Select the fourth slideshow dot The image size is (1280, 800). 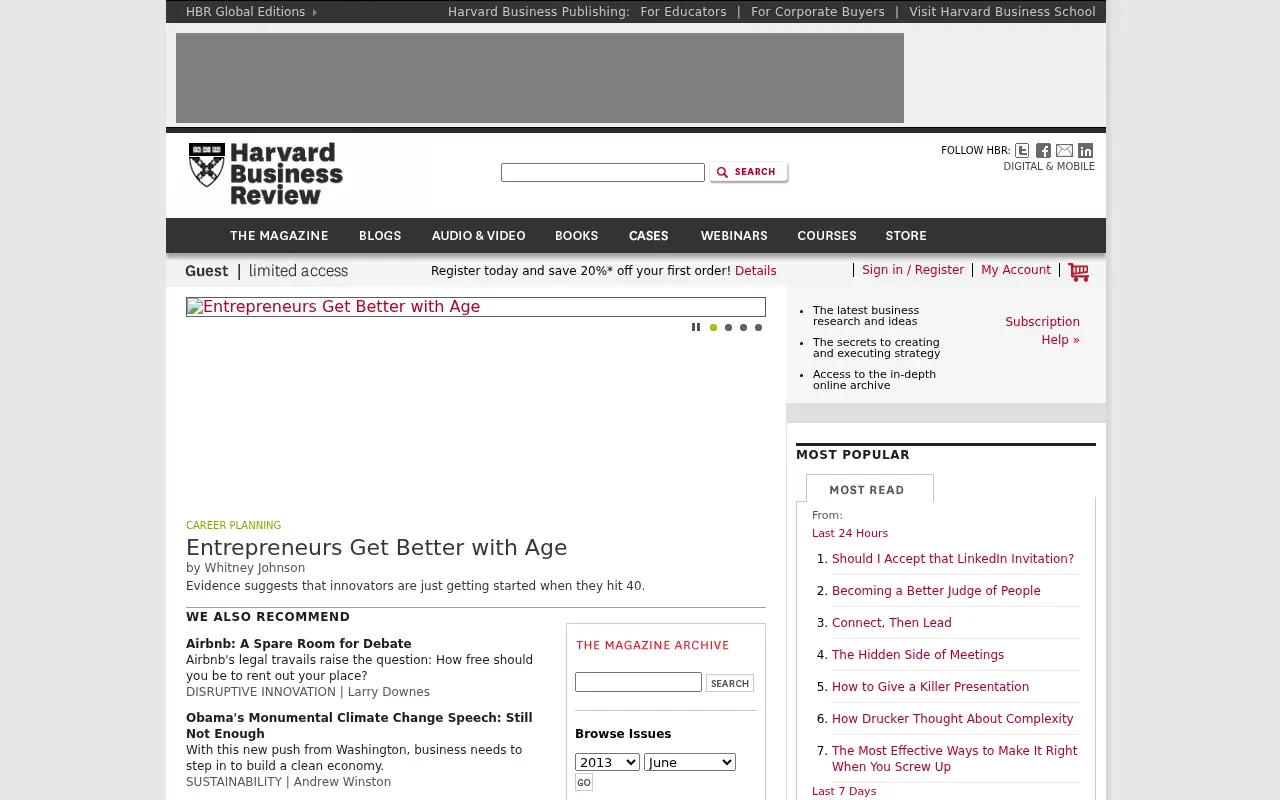(x=758, y=327)
